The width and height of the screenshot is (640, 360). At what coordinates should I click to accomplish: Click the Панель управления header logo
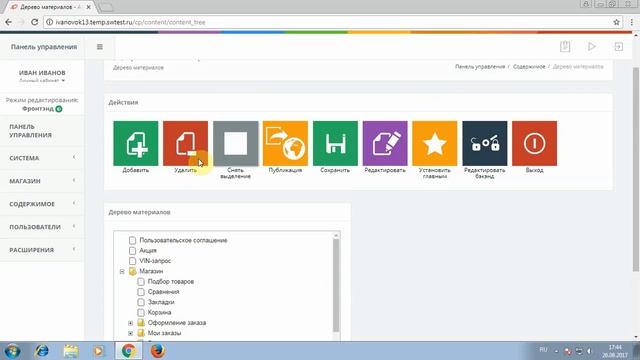pos(44,47)
